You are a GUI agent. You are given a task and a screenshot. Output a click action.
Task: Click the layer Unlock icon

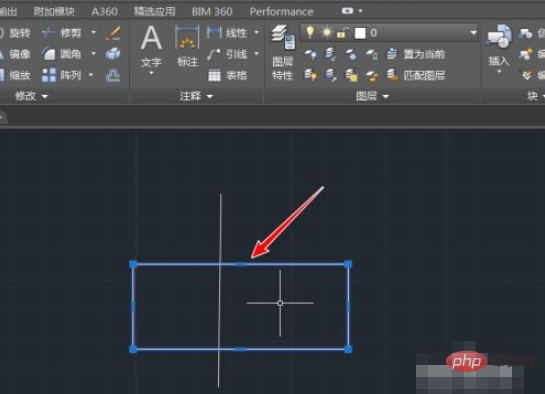(372, 75)
